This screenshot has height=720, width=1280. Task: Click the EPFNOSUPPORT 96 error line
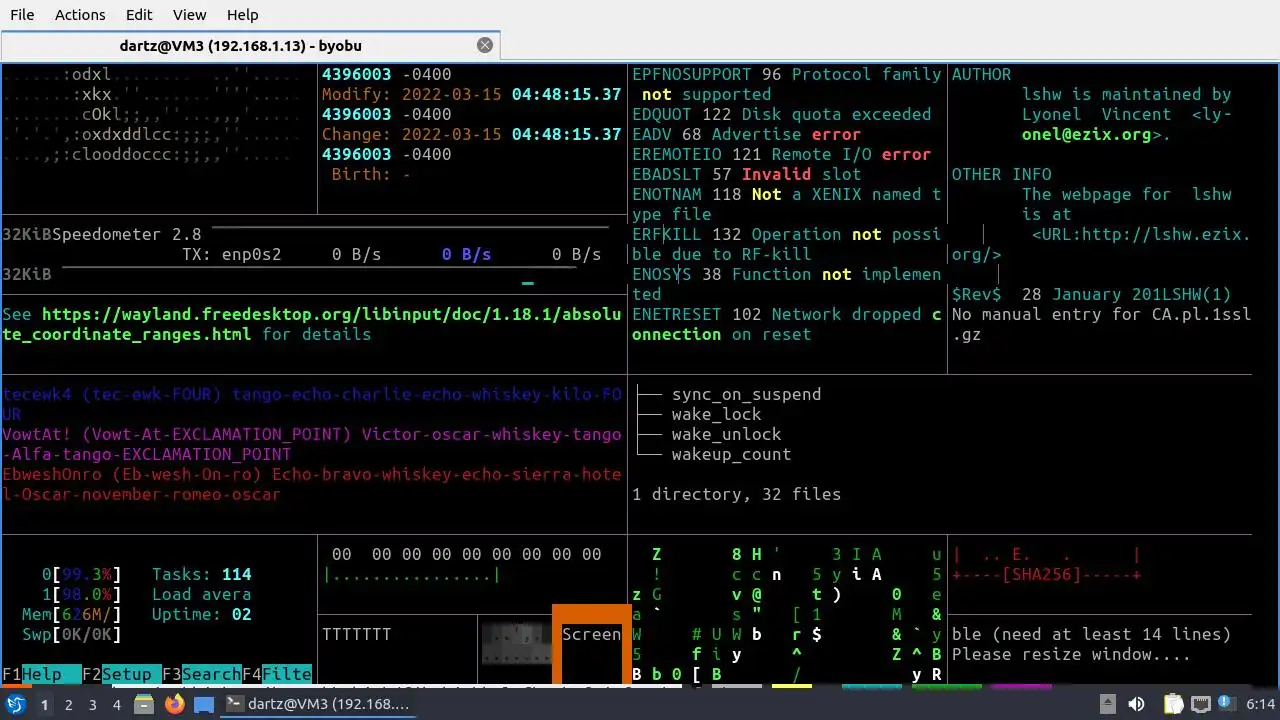(787, 84)
